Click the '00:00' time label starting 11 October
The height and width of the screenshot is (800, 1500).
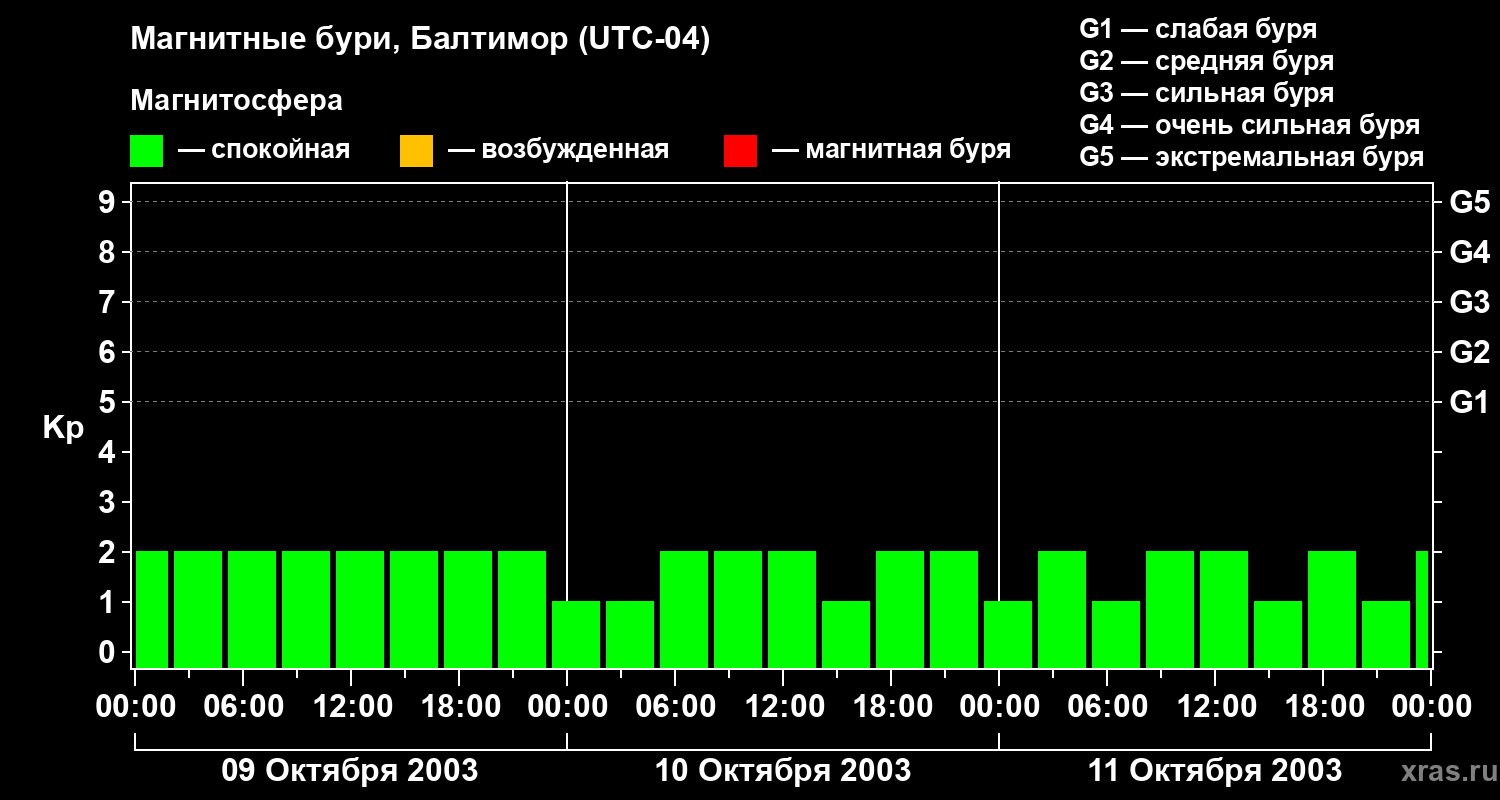(x=999, y=707)
